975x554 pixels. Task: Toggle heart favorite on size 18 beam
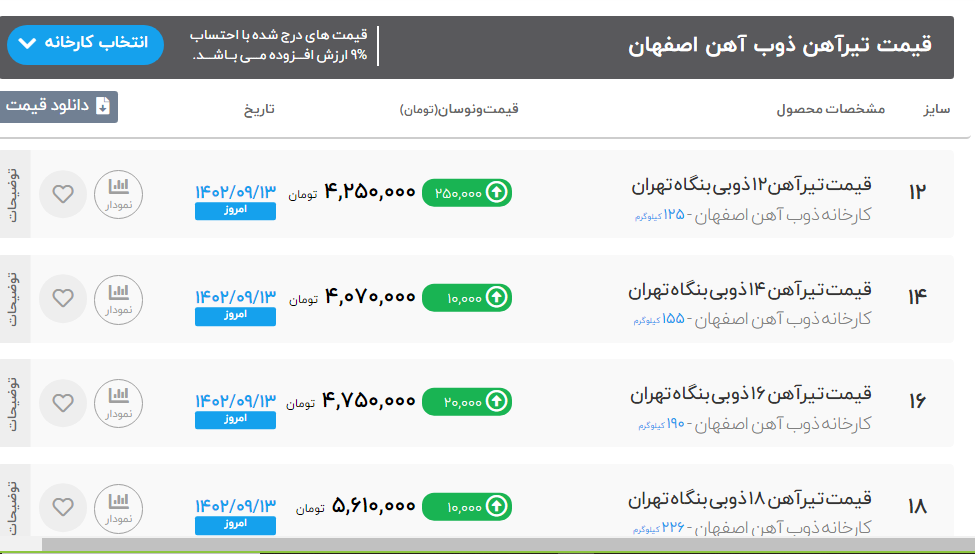(63, 507)
